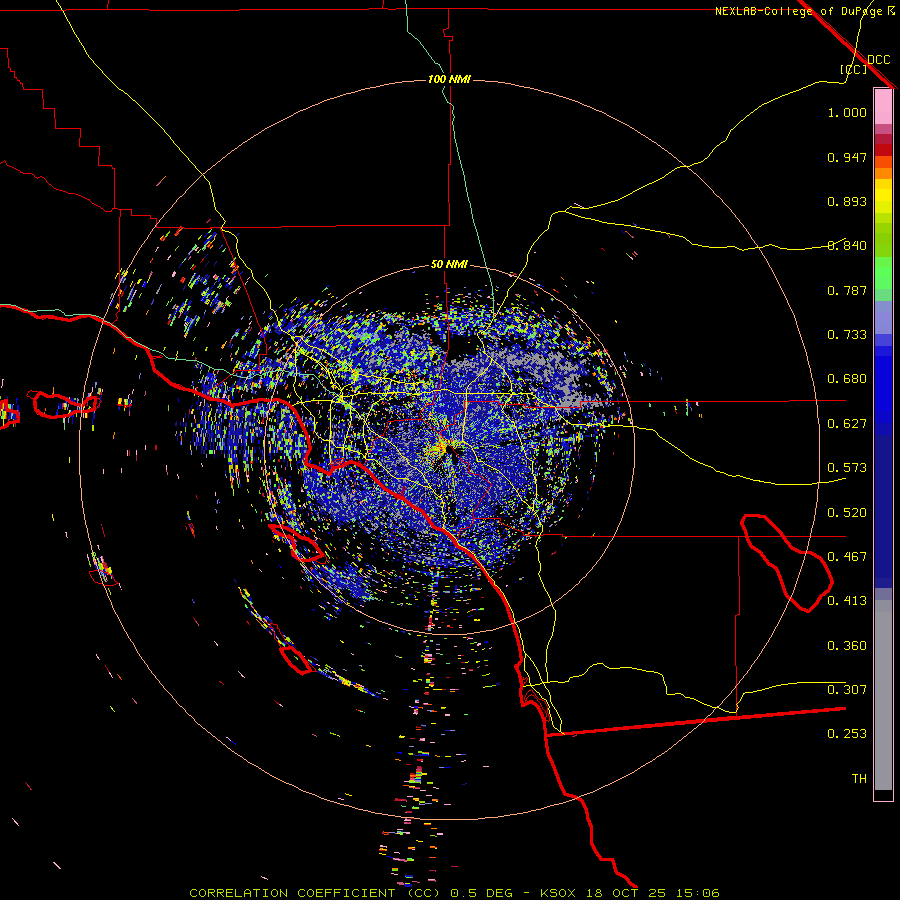Image resolution: width=900 pixels, height=900 pixels.
Task: Select the 1.000 legend value
Action: [847, 112]
